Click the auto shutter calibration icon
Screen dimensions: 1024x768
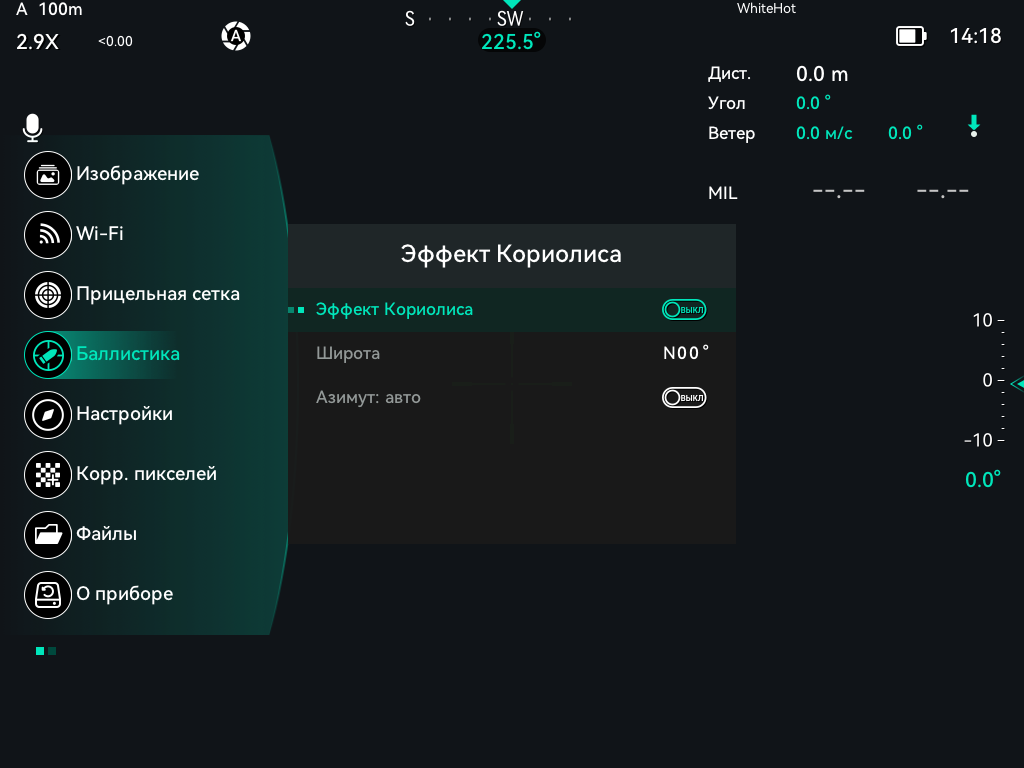[x=236, y=36]
